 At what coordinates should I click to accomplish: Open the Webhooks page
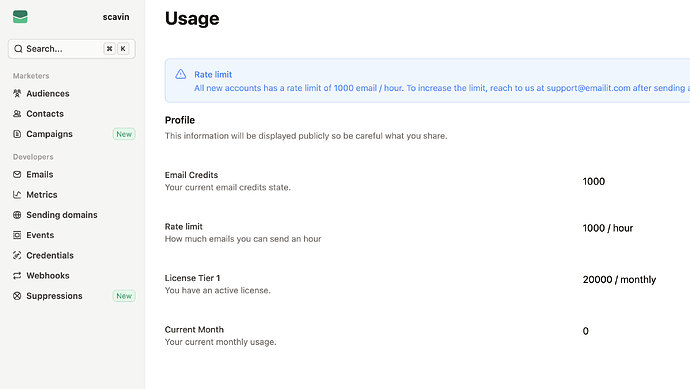click(x=48, y=275)
